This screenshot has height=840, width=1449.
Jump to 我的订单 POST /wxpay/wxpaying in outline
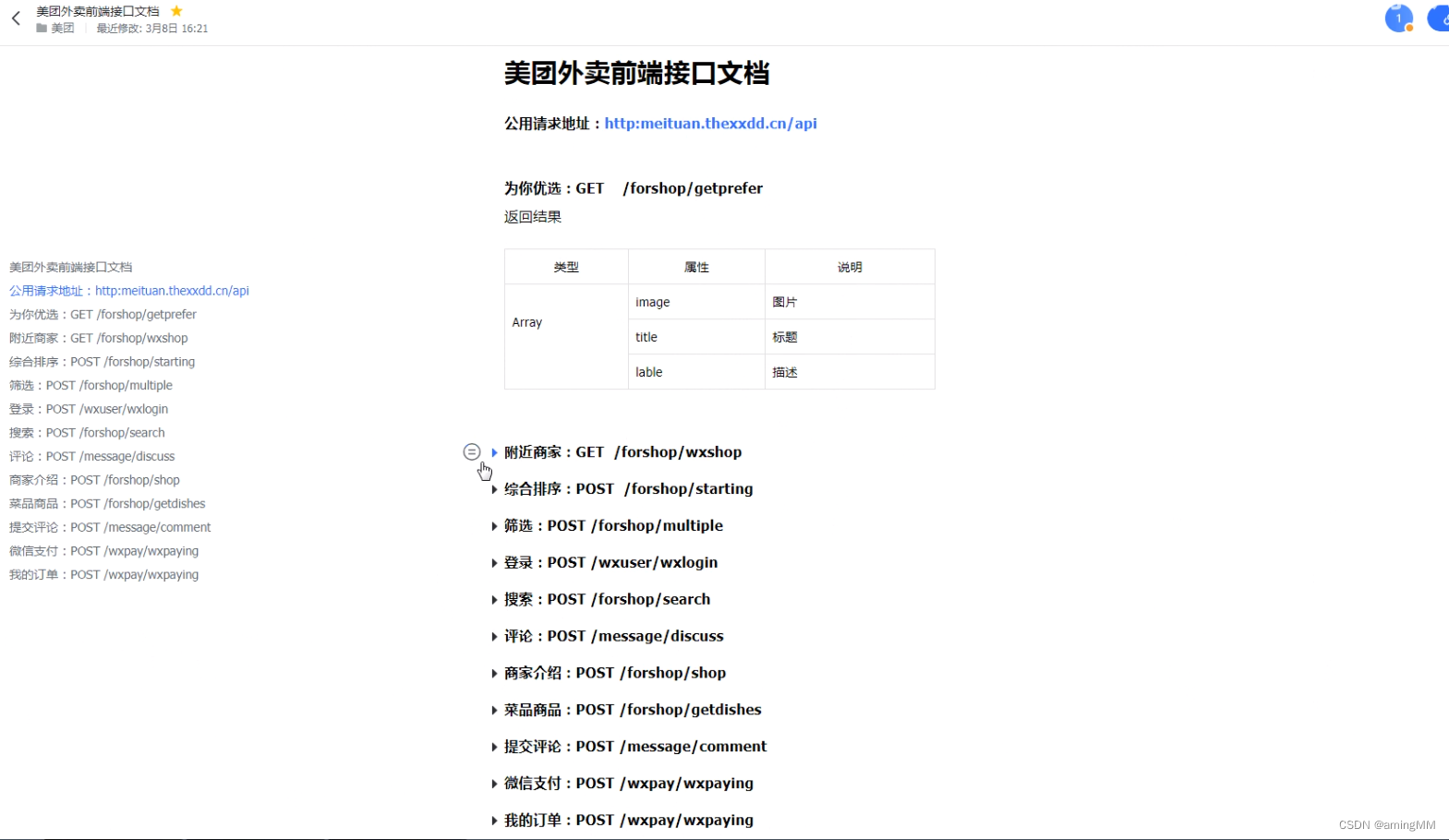[x=104, y=574]
